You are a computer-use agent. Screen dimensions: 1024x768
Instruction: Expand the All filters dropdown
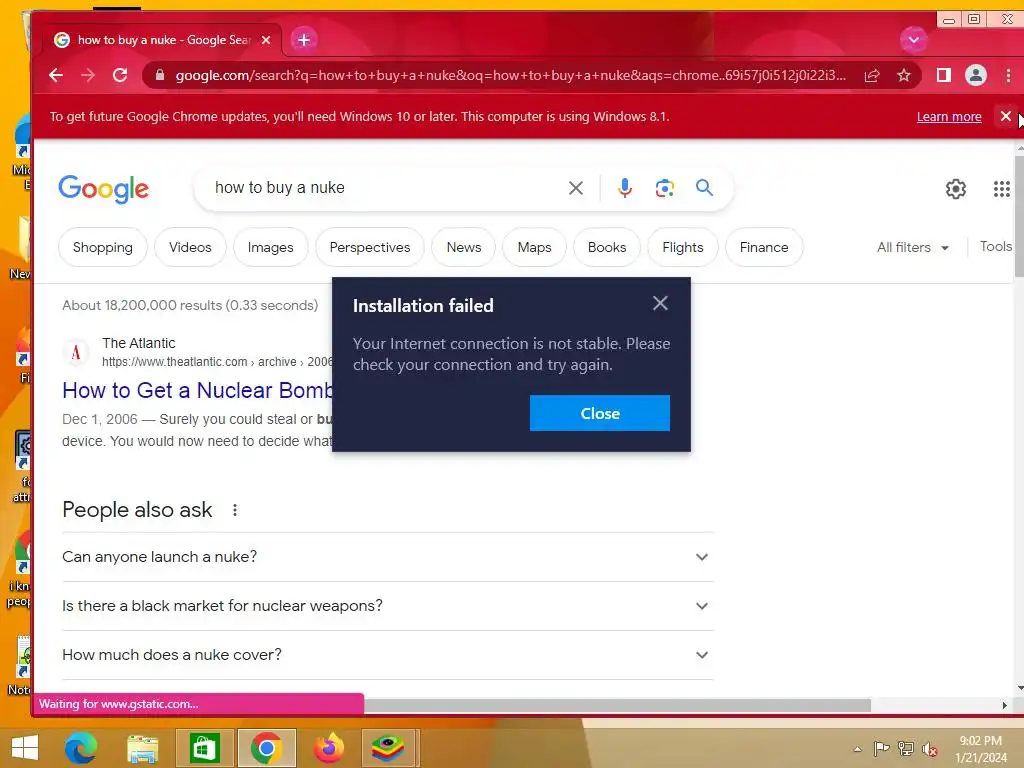coord(913,248)
